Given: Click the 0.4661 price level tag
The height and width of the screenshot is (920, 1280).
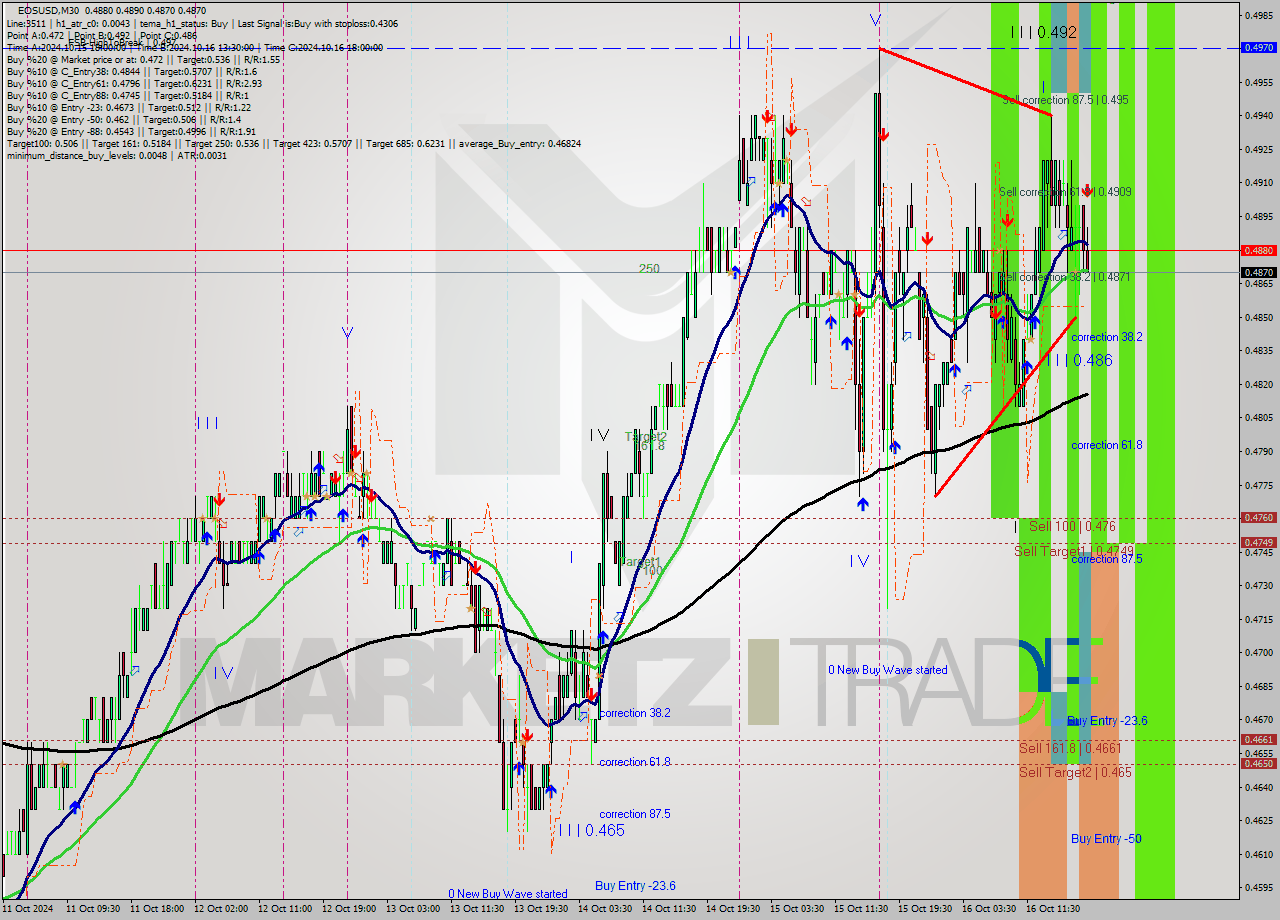Looking at the screenshot, I should 1257,740.
